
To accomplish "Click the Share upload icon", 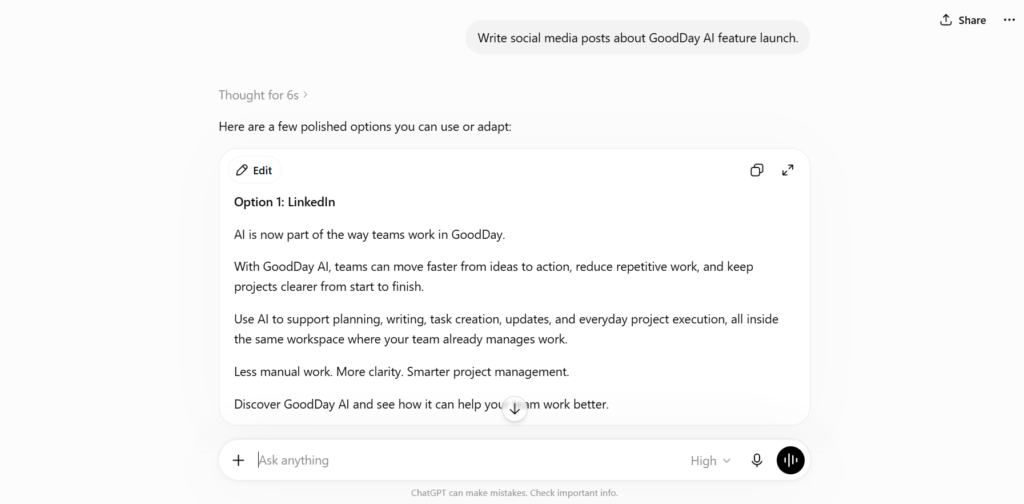I will (945, 20).
